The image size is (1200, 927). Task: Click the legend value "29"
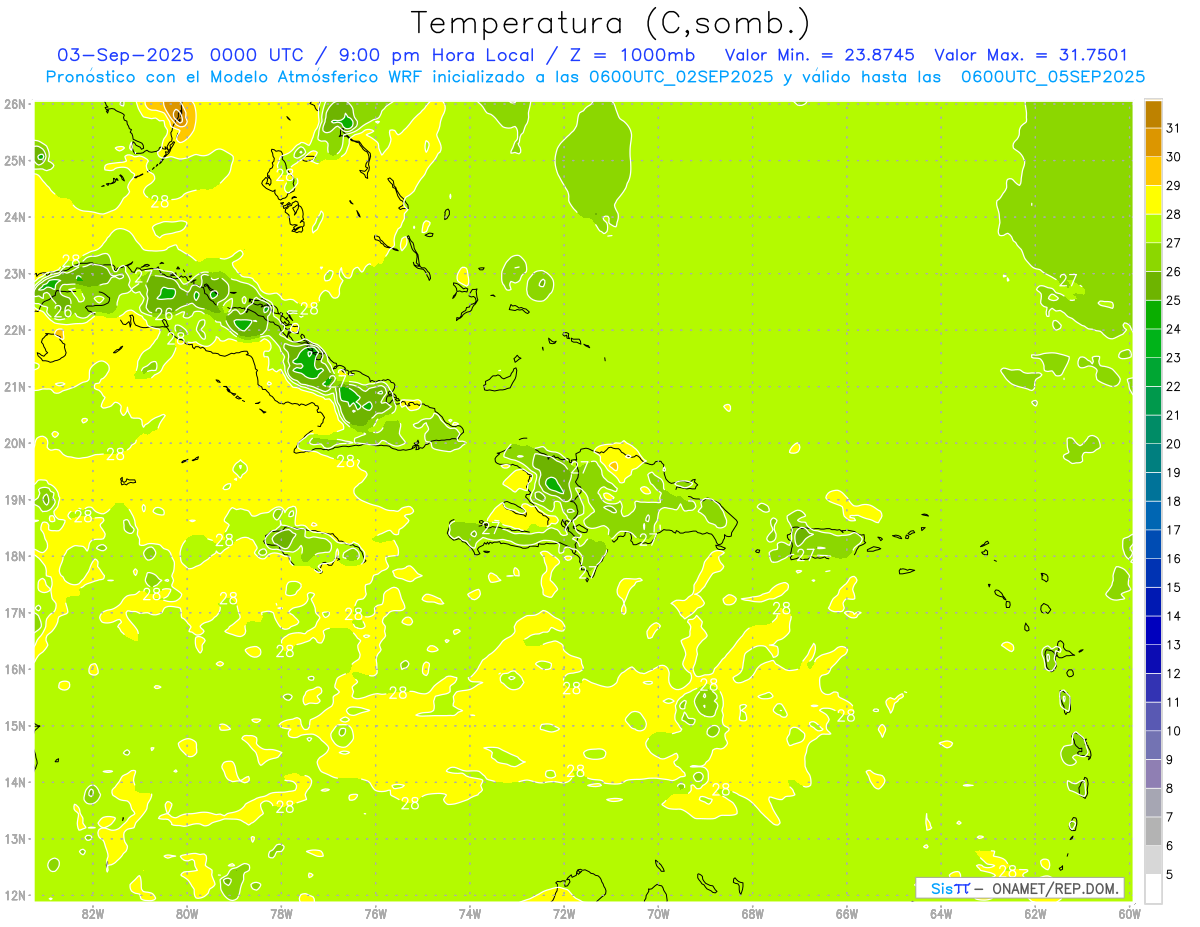pos(1173,186)
